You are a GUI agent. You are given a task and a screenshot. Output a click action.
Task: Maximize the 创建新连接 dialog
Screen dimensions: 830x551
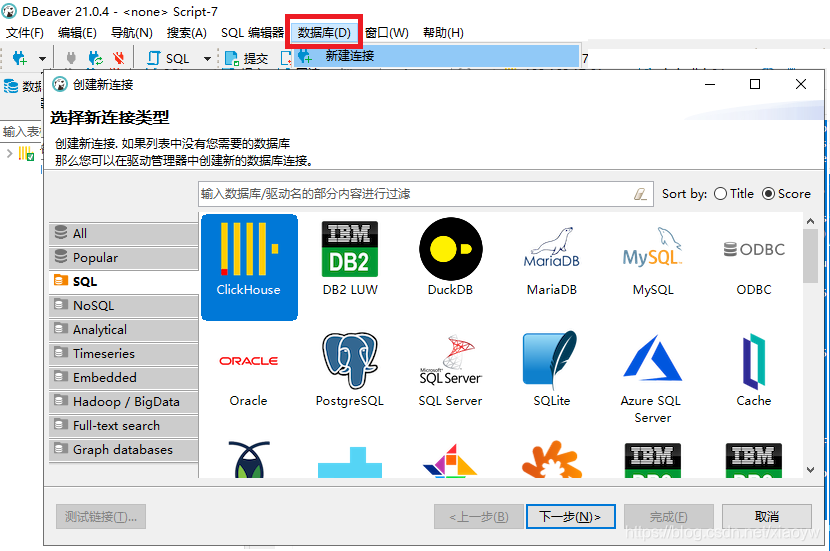pos(755,84)
